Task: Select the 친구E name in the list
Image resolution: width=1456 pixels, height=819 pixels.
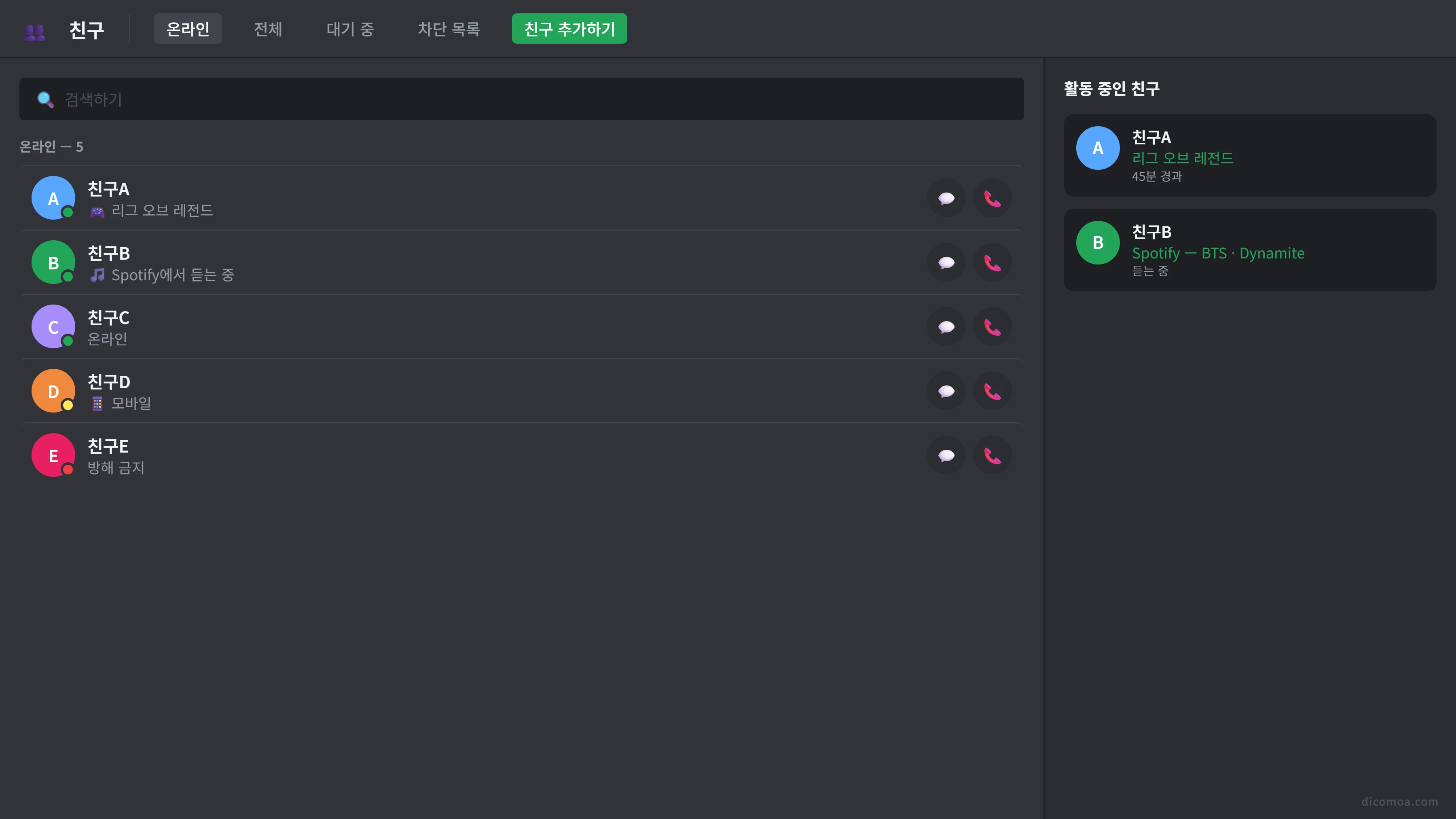Action: coord(108,447)
